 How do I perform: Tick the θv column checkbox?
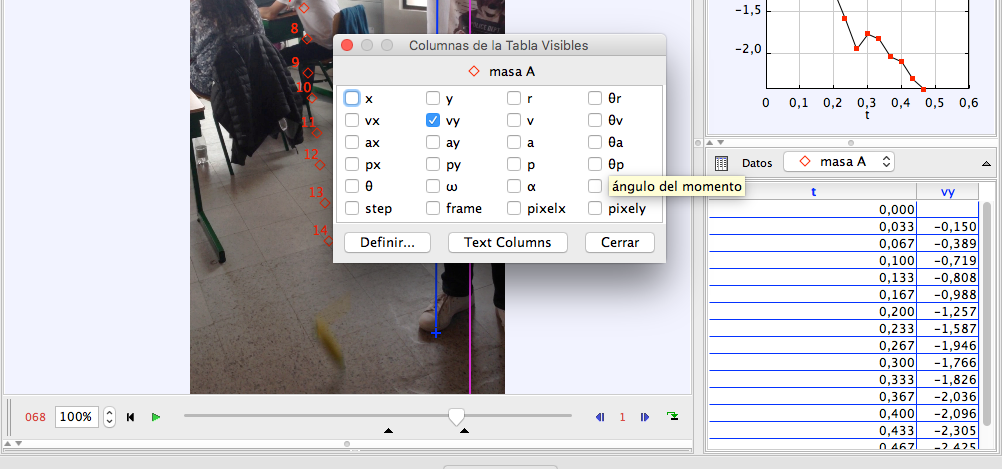click(x=596, y=120)
